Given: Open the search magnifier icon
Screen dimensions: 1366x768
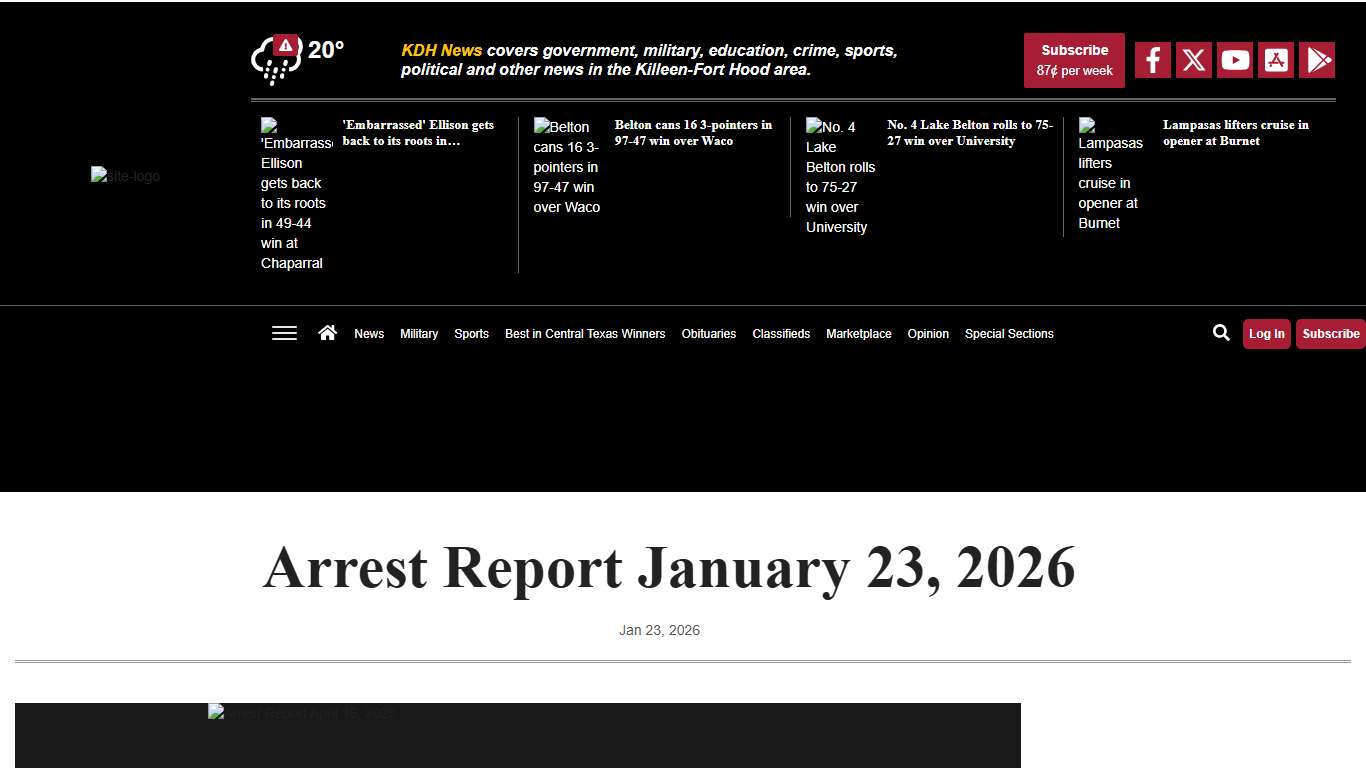Looking at the screenshot, I should coord(1221,333).
